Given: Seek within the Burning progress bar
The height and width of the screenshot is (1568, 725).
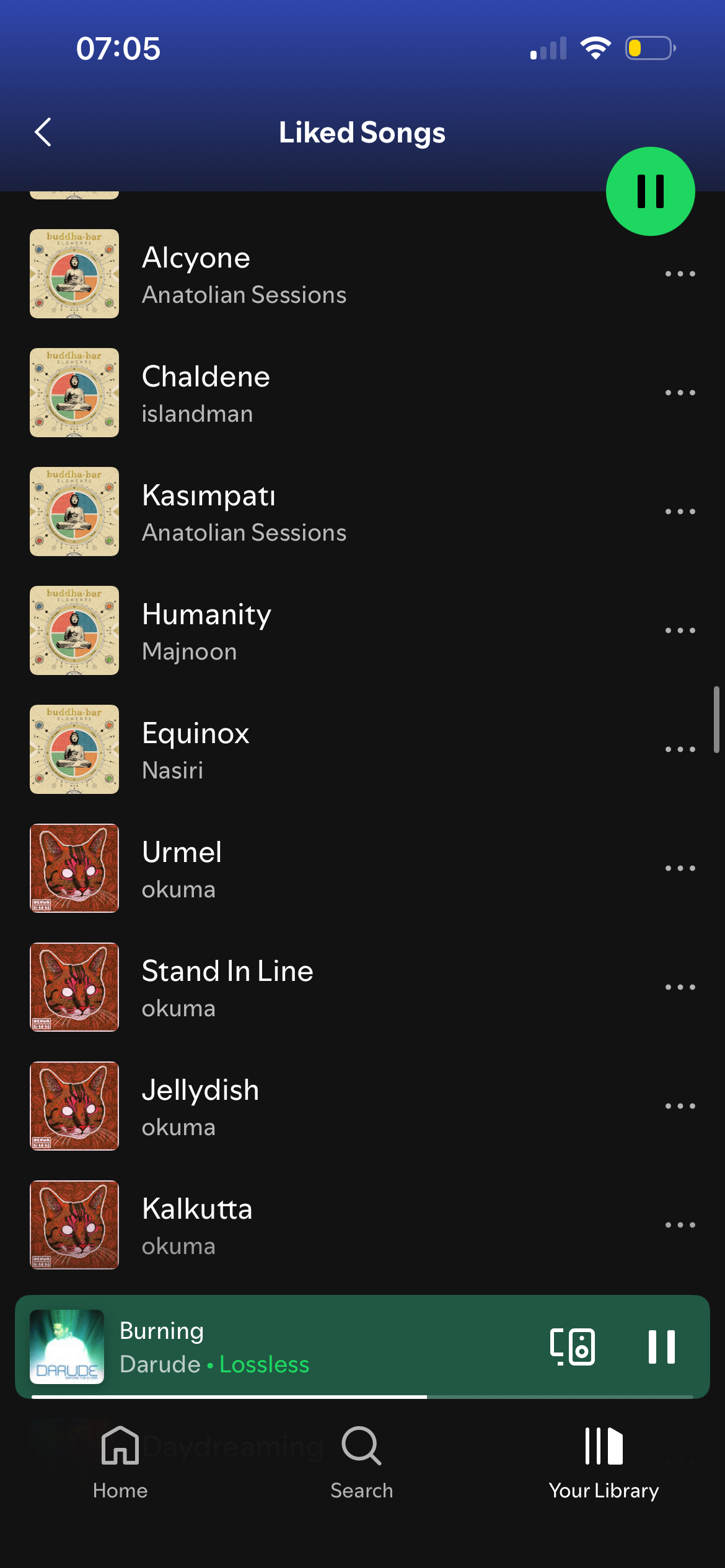Looking at the screenshot, I should coord(362,1397).
